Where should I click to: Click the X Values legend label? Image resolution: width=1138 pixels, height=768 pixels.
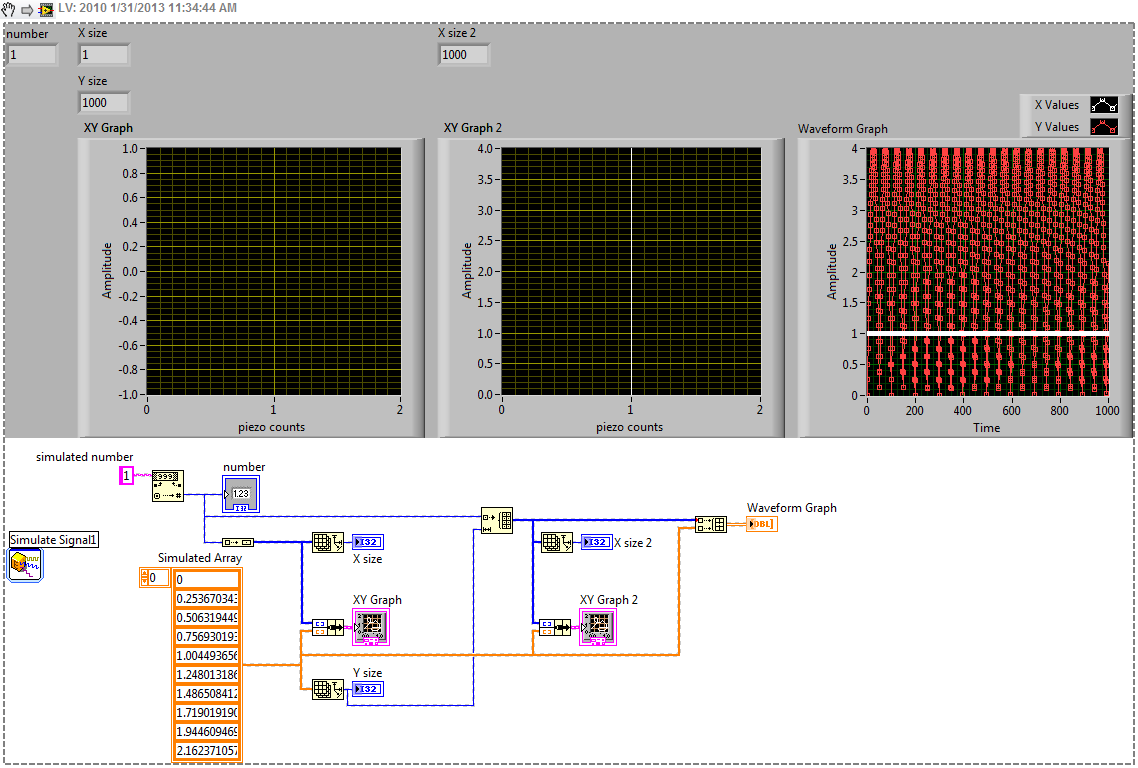pos(1057,105)
